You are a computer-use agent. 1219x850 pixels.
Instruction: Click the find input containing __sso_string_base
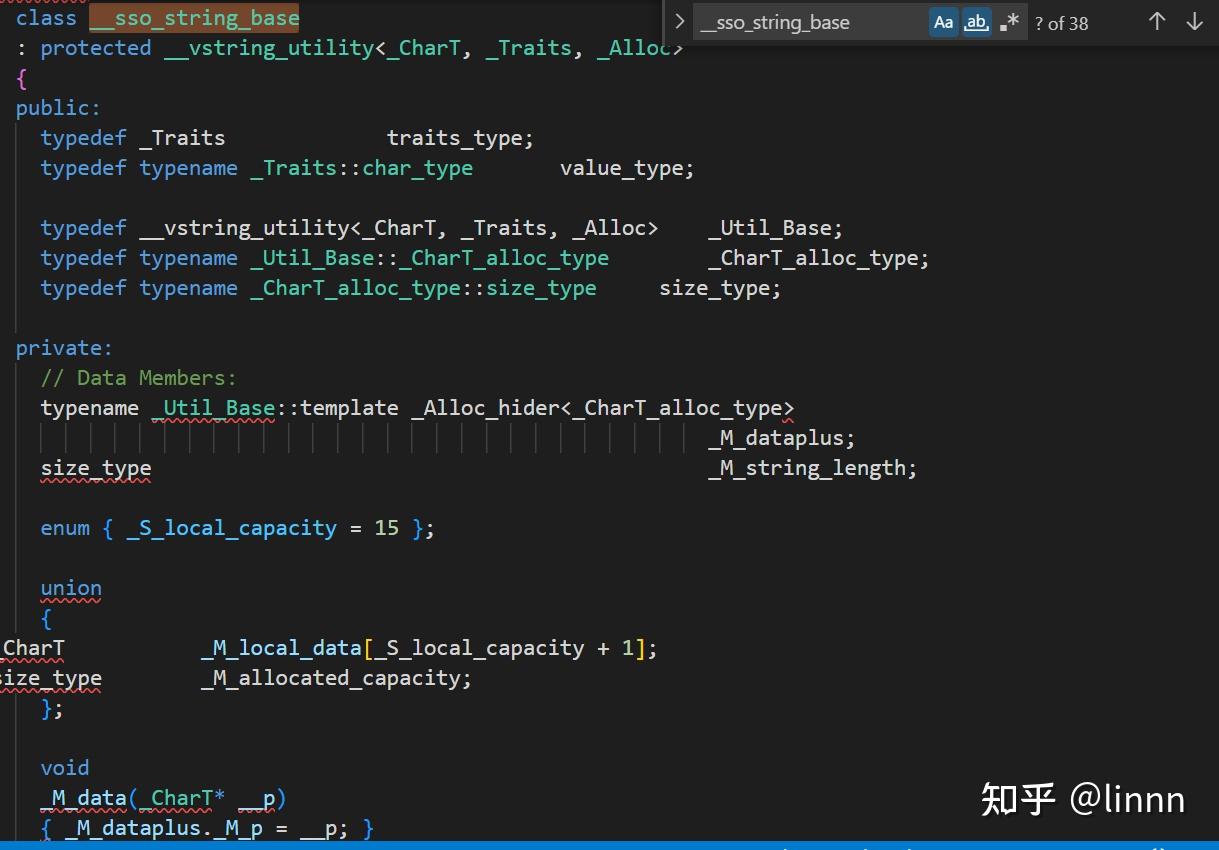pos(809,22)
